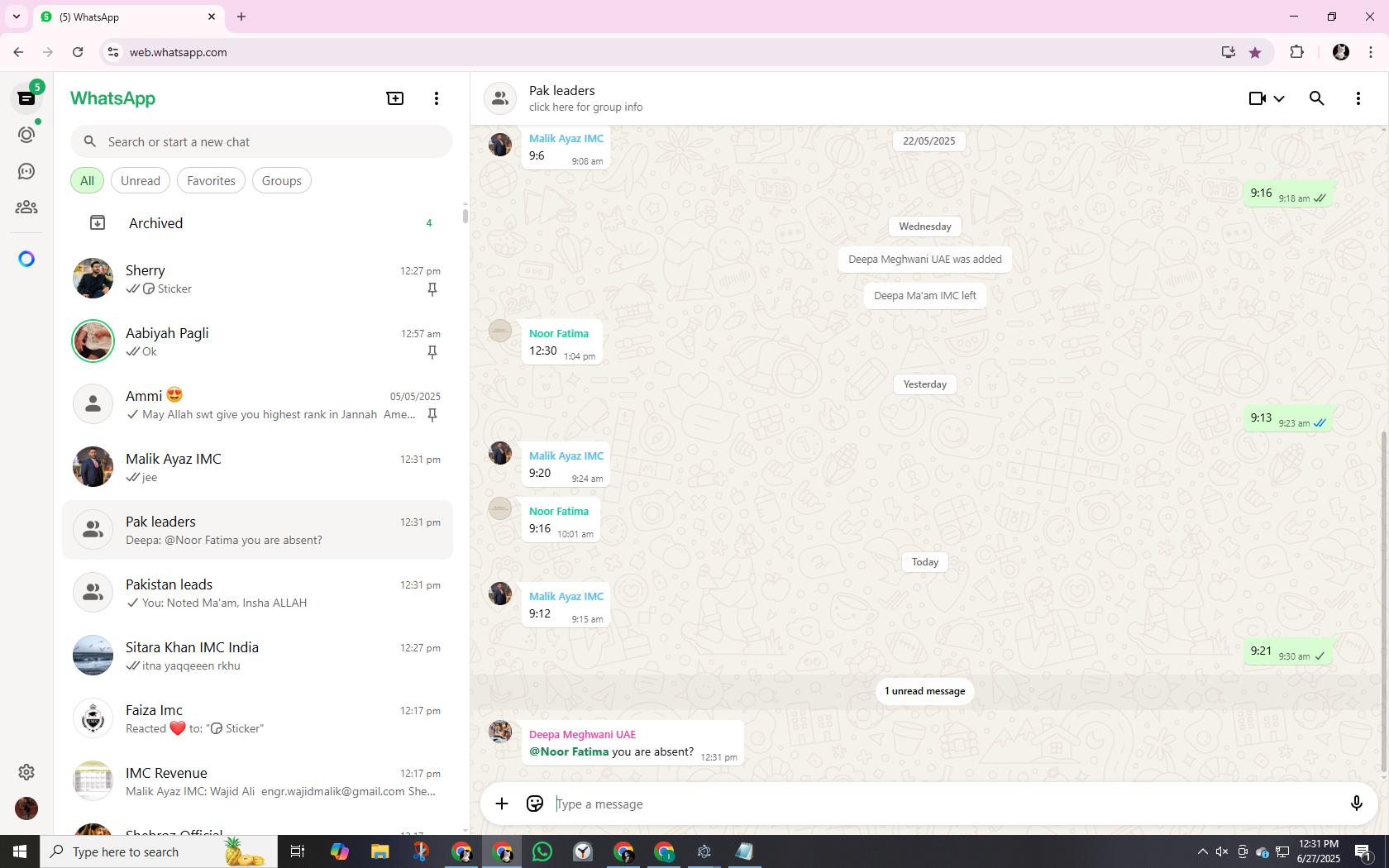Viewport: 1389px width, 868px height.
Task: Open your profile picture in sidebar
Action: (26, 808)
